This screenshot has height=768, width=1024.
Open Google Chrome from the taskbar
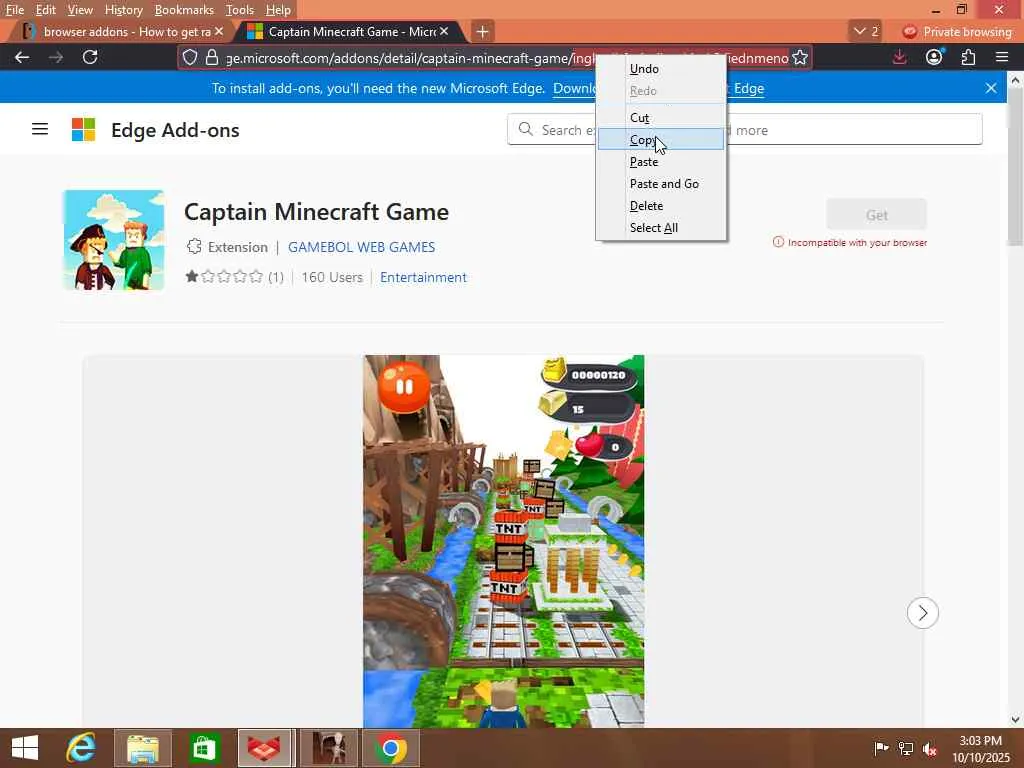pyautogui.click(x=391, y=748)
